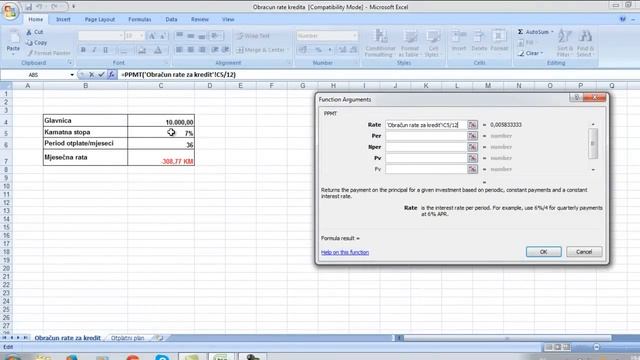Click the Nper field range selector button
The image size is (640, 360).
click(472, 147)
